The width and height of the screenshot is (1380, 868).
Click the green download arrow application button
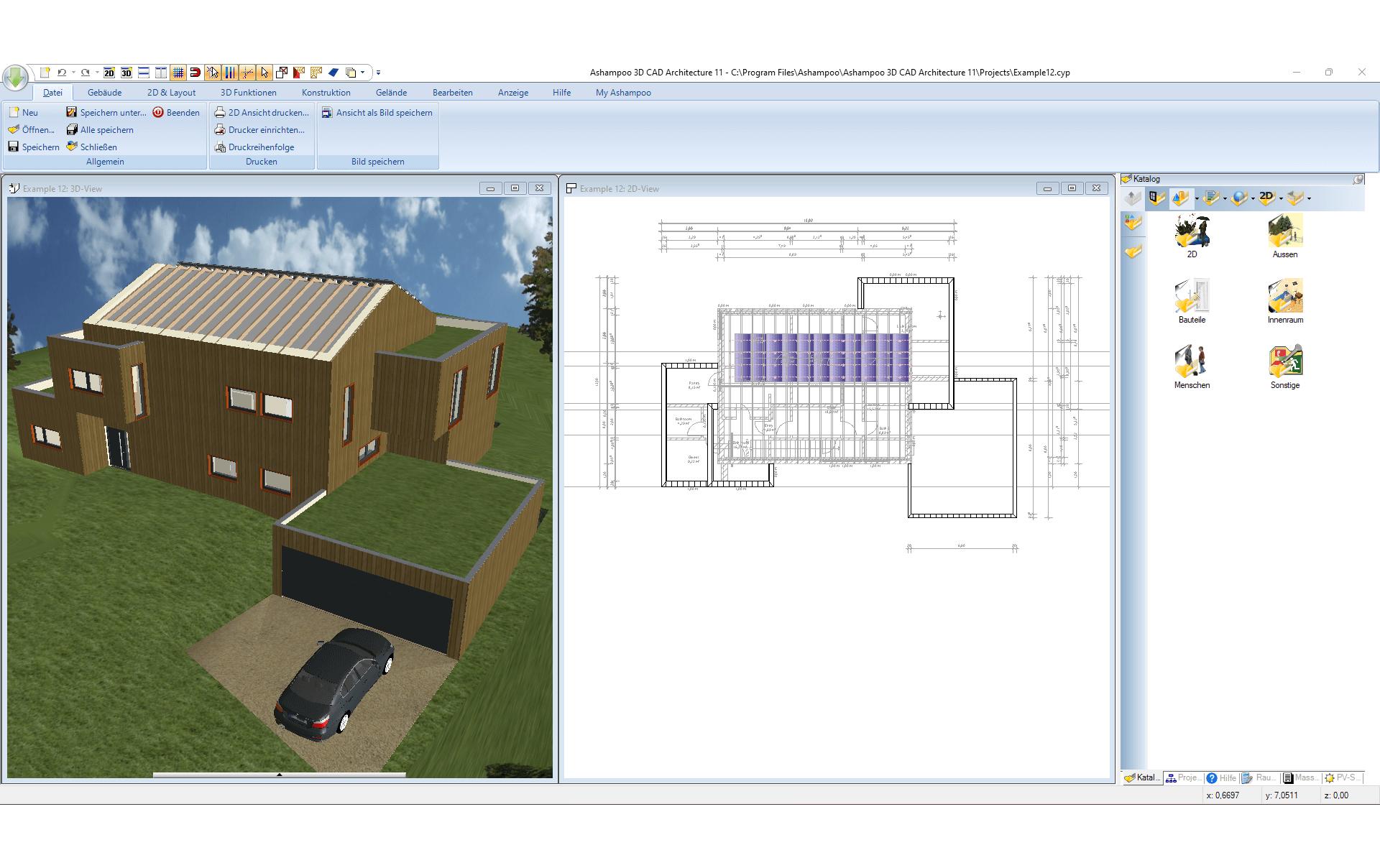click(15, 77)
